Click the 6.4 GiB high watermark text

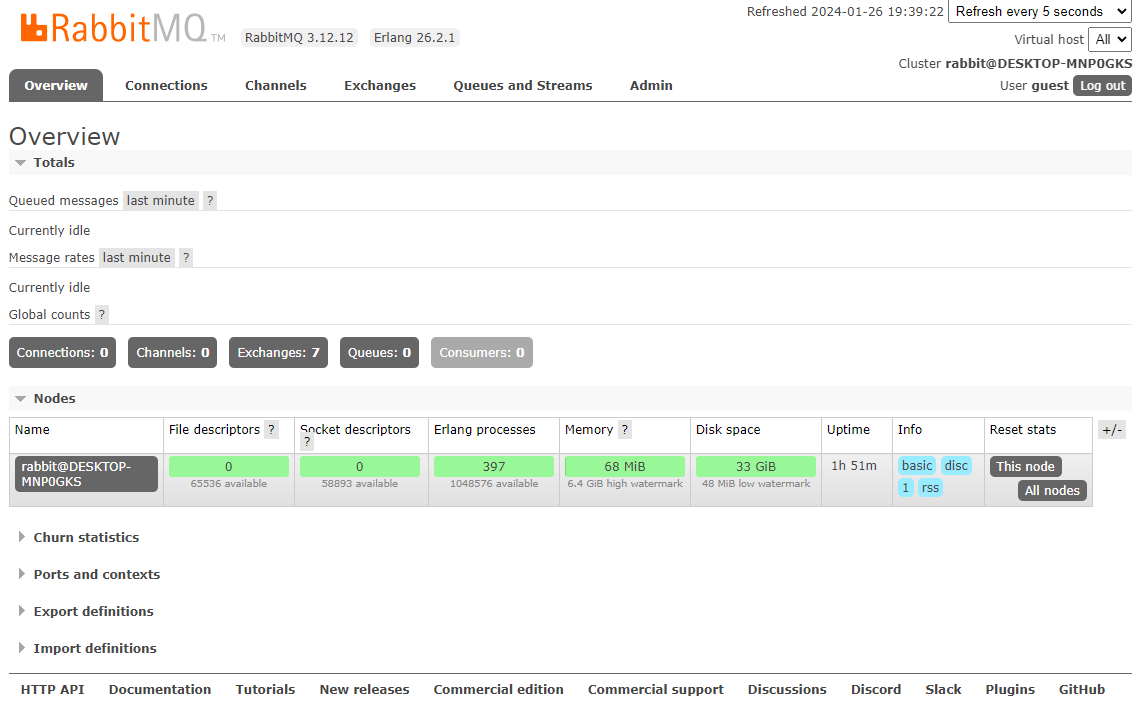[x=625, y=484]
